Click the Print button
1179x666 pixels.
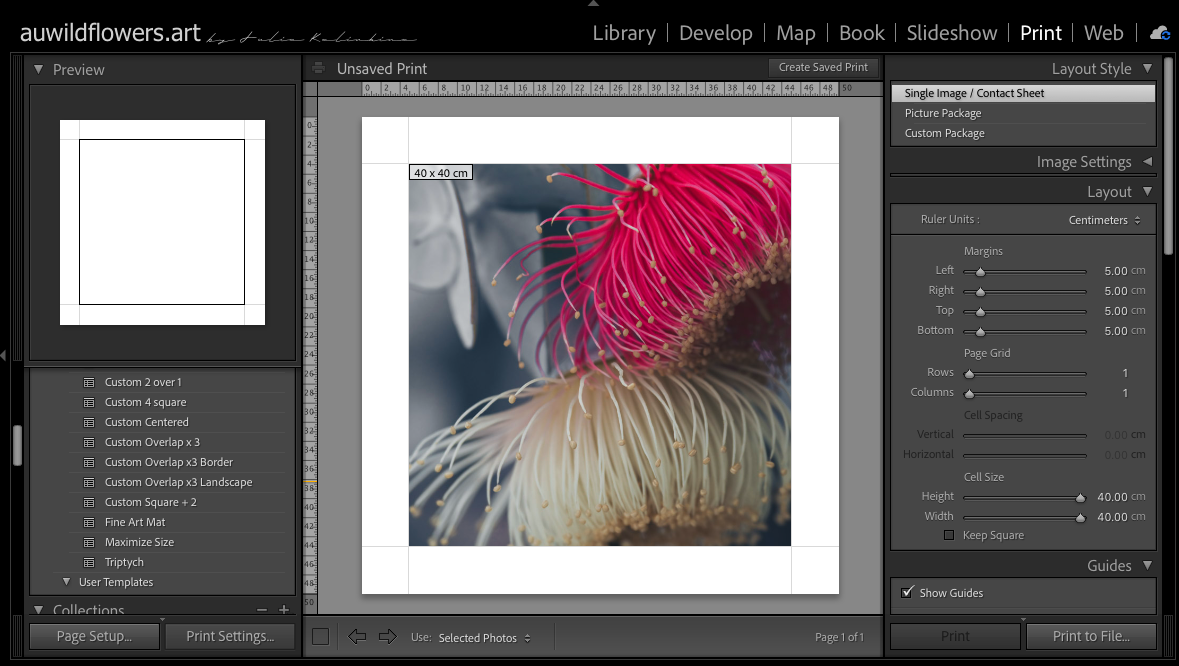click(x=955, y=636)
